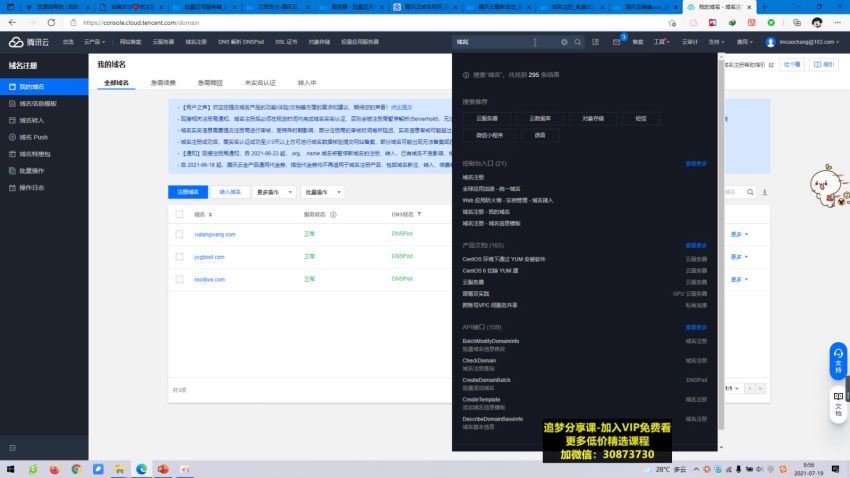Open DNS 解析 DNSPod in the top navigation
The image size is (850, 478).
click(x=241, y=42)
